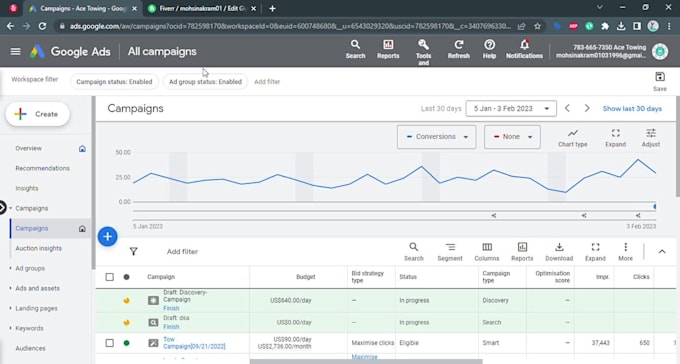
Task: Click Show last 30 days link
Action: point(632,108)
